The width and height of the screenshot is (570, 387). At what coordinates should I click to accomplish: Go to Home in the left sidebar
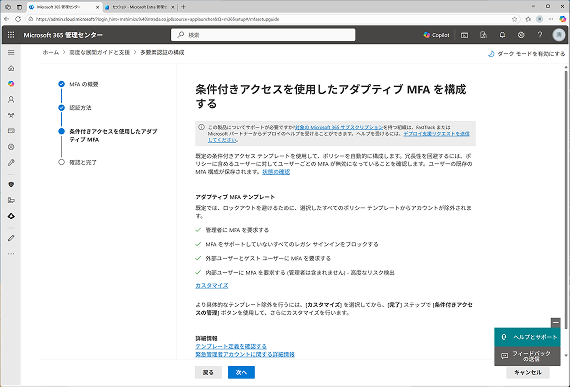(x=11, y=68)
